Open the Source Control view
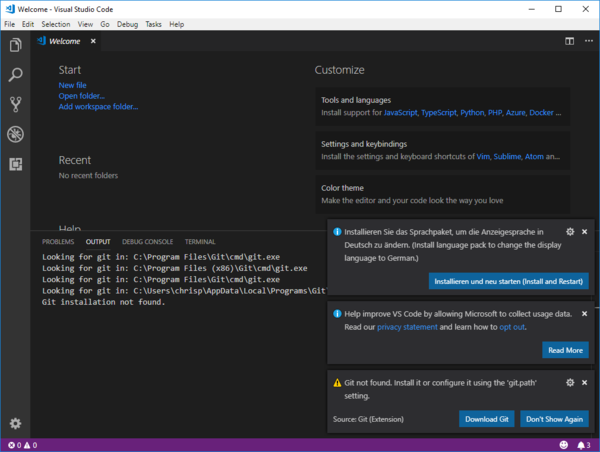 pos(15,104)
